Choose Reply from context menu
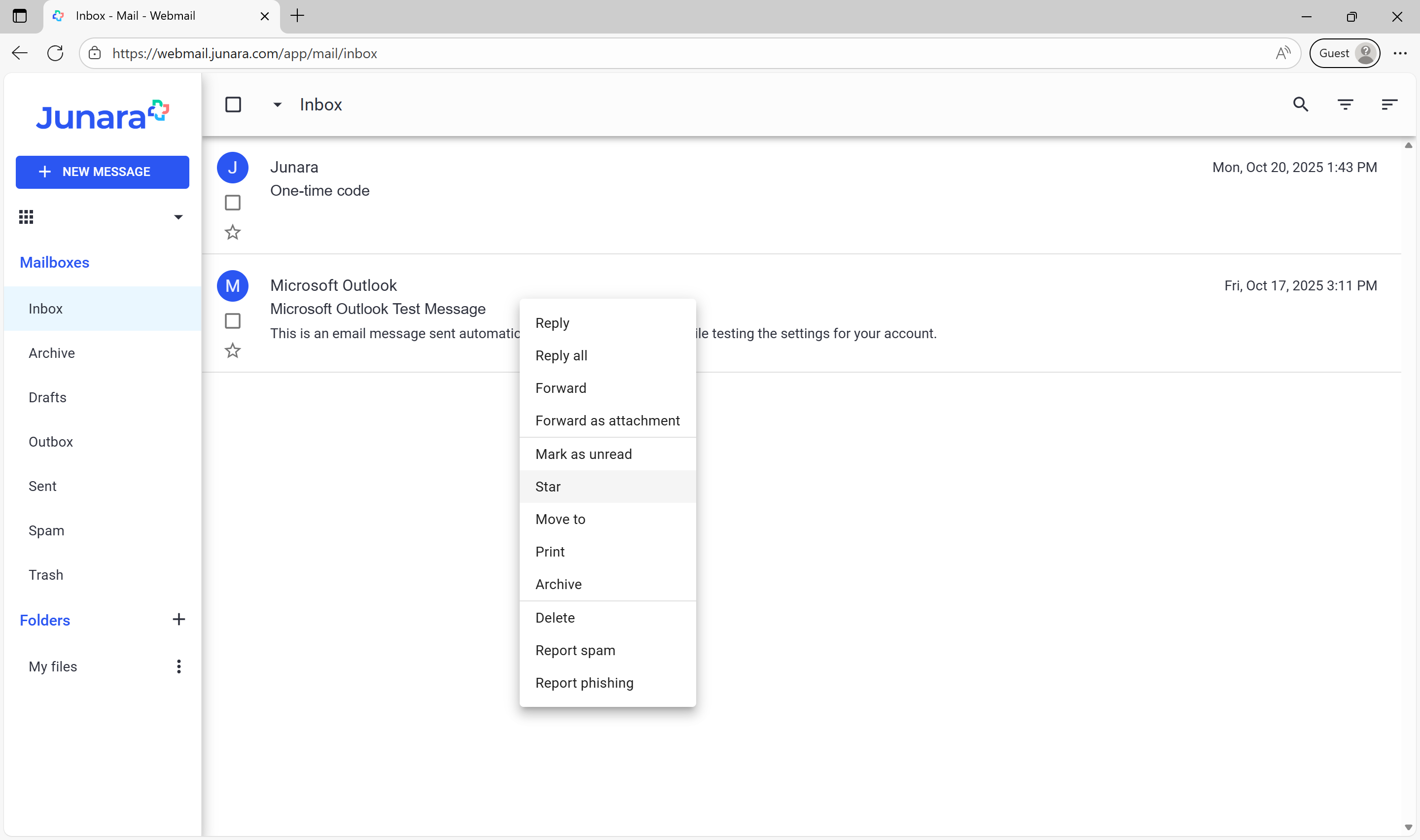The height and width of the screenshot is (840, 1420). (x=607, y=323)
